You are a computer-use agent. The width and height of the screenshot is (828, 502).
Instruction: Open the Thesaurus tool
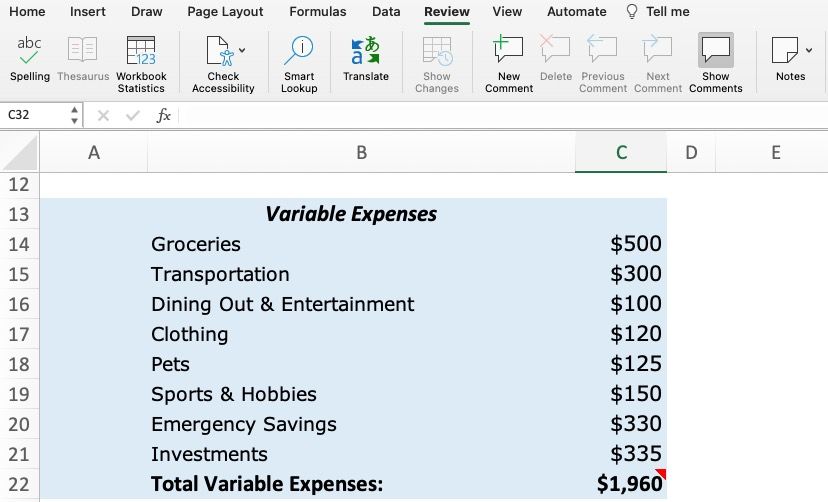[82, 58]
